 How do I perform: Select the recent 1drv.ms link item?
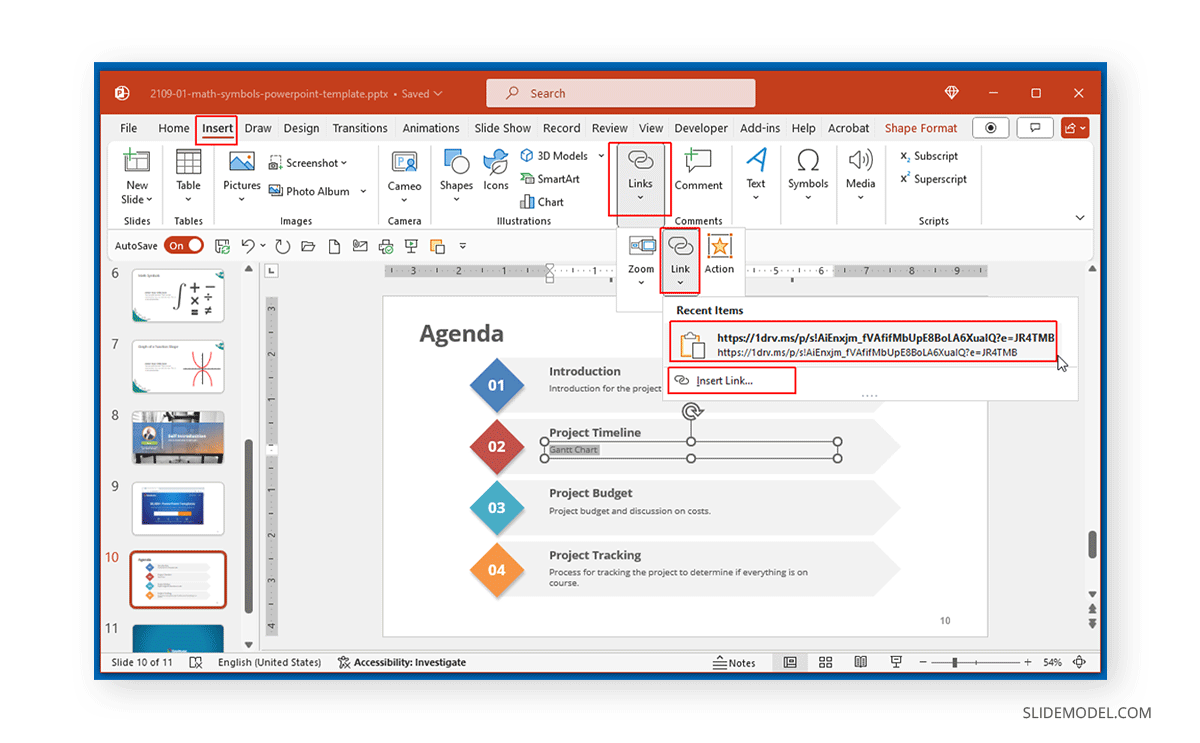[863, 342]
